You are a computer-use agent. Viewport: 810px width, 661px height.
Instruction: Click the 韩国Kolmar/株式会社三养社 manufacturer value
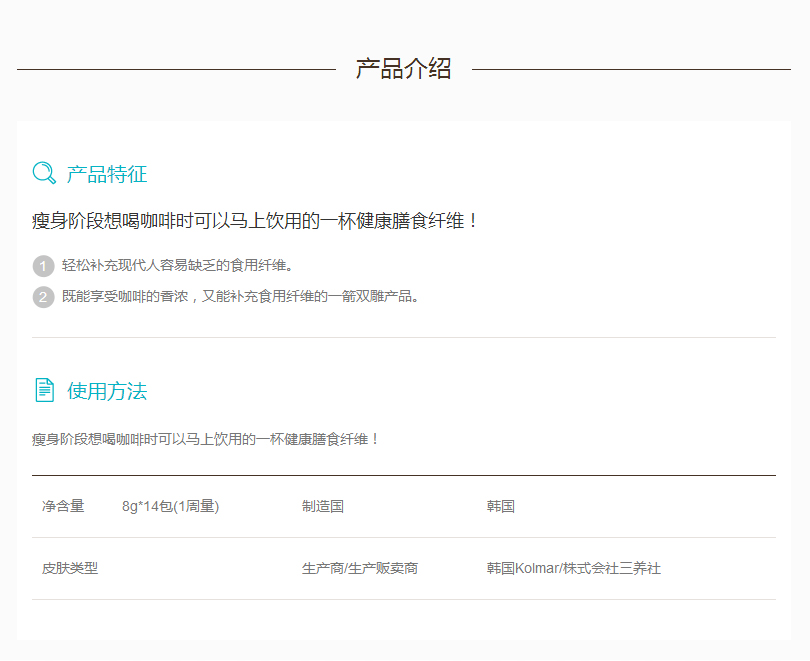coord(573,569)
